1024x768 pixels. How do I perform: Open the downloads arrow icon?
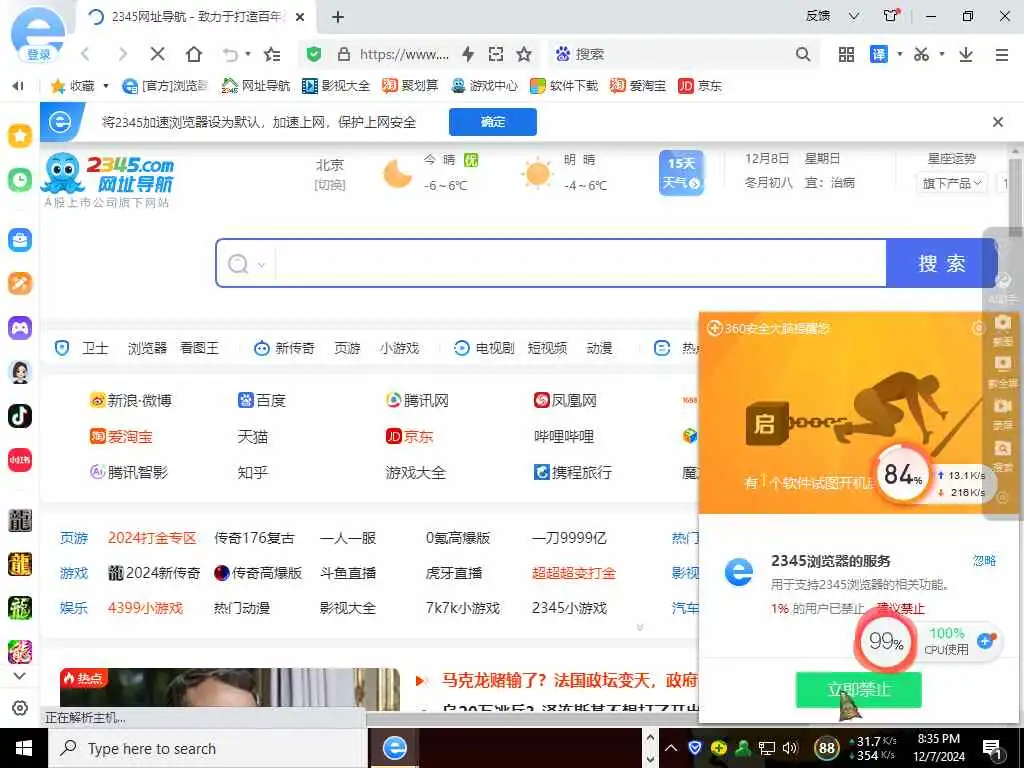(966, 54)
